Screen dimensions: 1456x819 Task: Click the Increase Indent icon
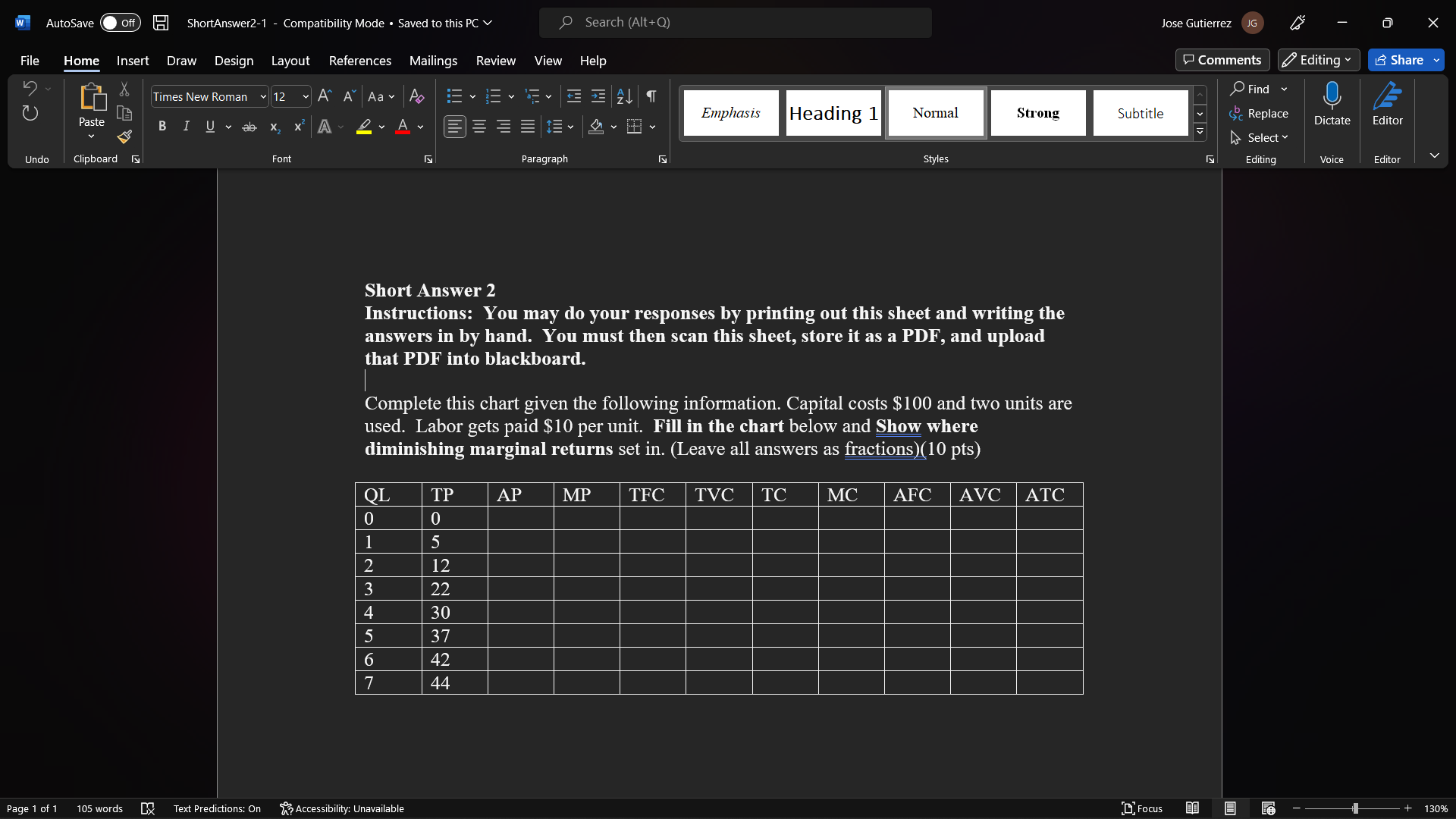pos(598,96)
